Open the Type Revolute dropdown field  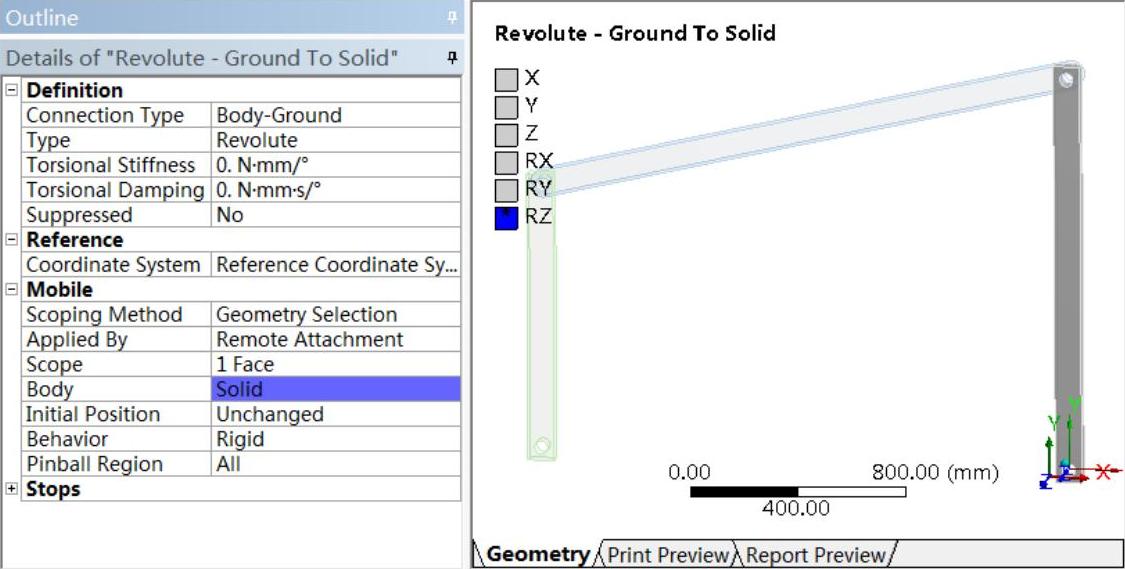[336, 140]
